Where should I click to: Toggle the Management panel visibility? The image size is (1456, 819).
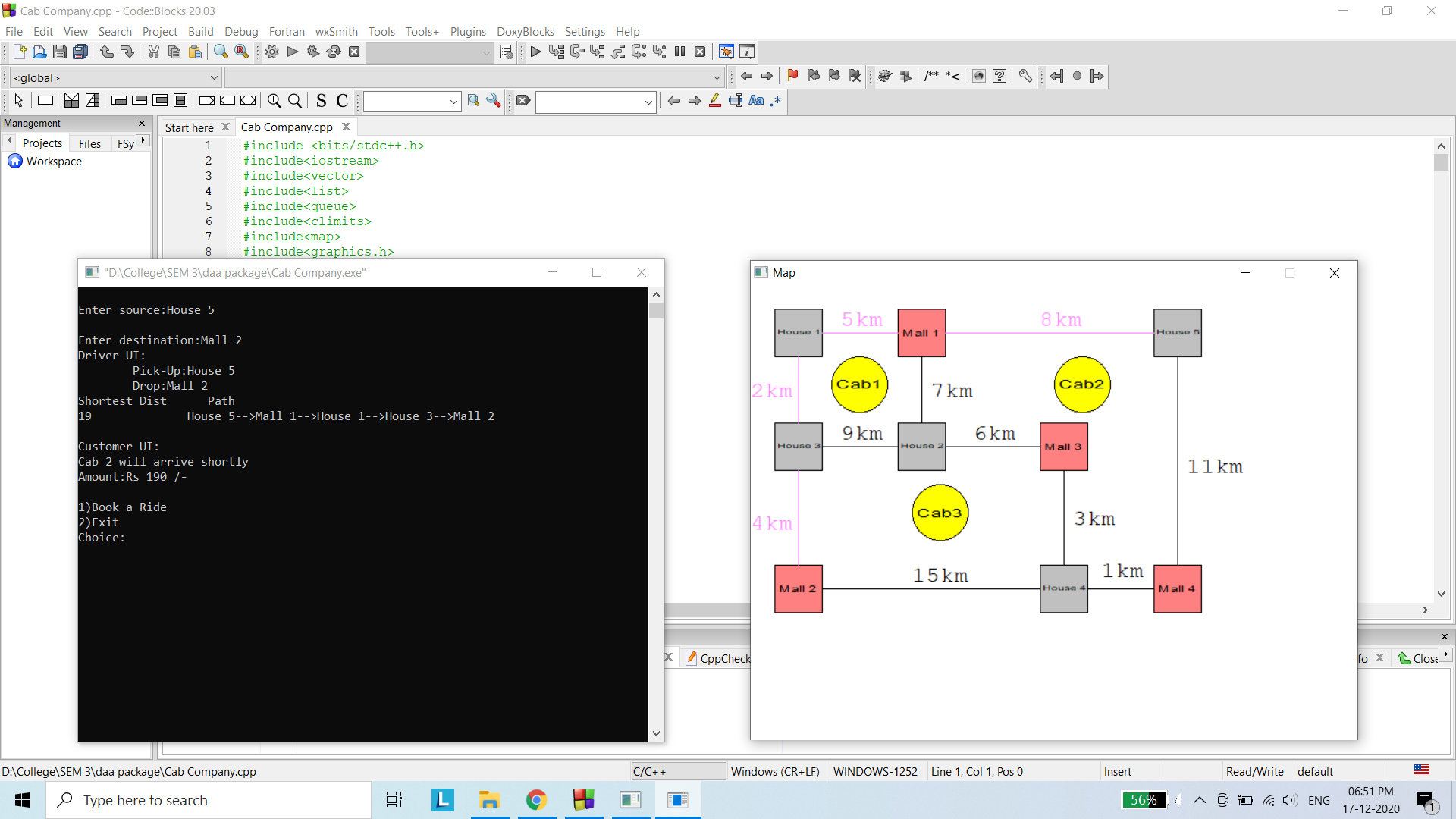[142, 123]
